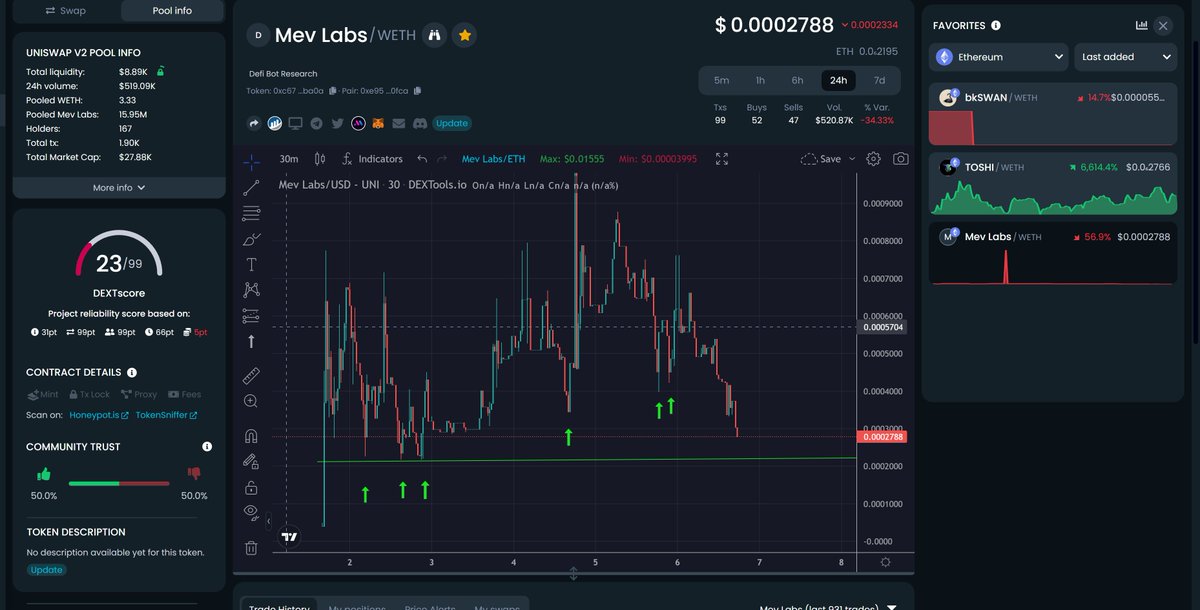This screenshot has height=610, width=1200.
Task: Copy the pair address 0xe95...0fca
Action: (417, 91)
